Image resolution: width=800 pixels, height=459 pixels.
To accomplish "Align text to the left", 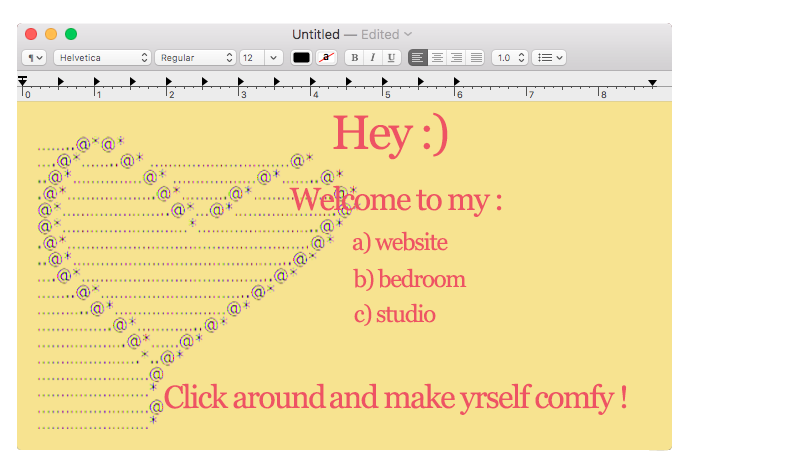I will click(418, 58).
